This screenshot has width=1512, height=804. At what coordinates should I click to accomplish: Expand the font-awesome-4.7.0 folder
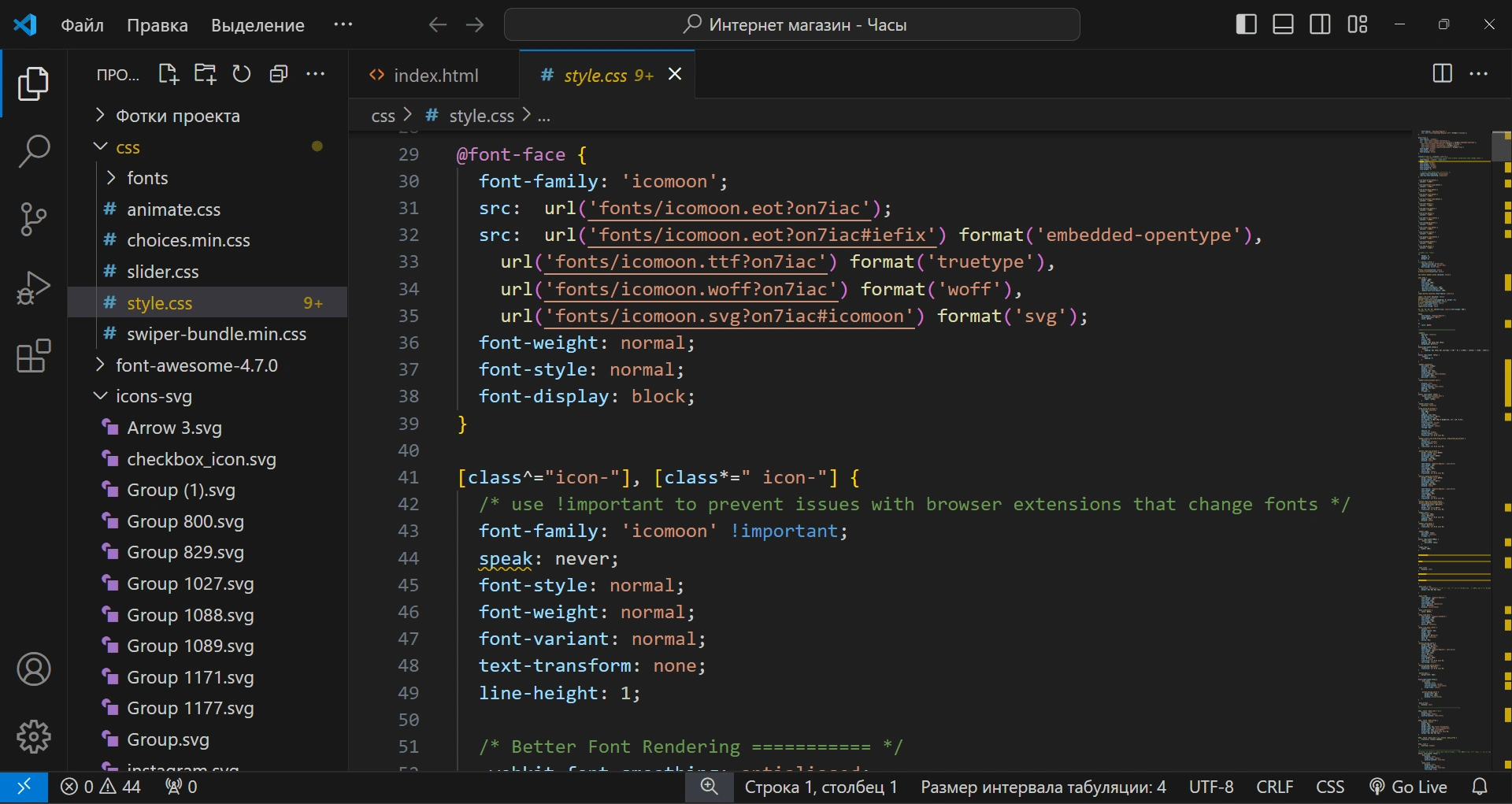pyautogui.click(x=196, y=365)
